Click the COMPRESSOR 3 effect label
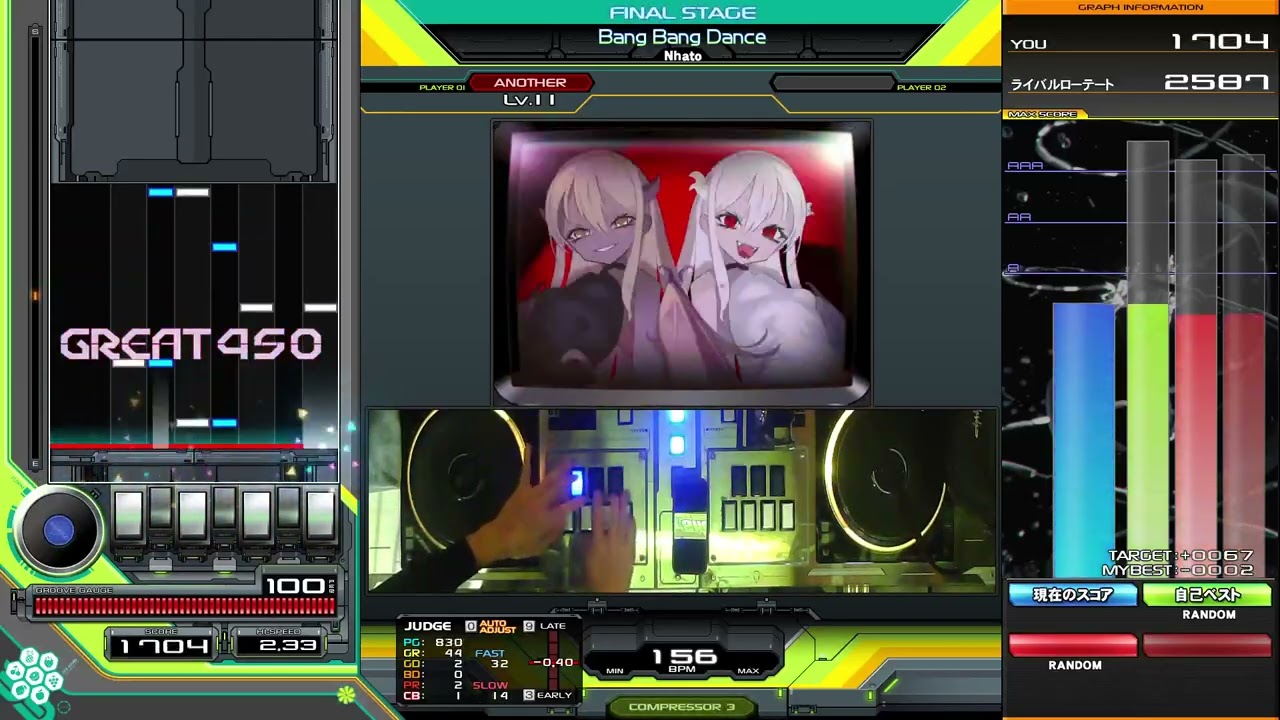 coord(682,707)
